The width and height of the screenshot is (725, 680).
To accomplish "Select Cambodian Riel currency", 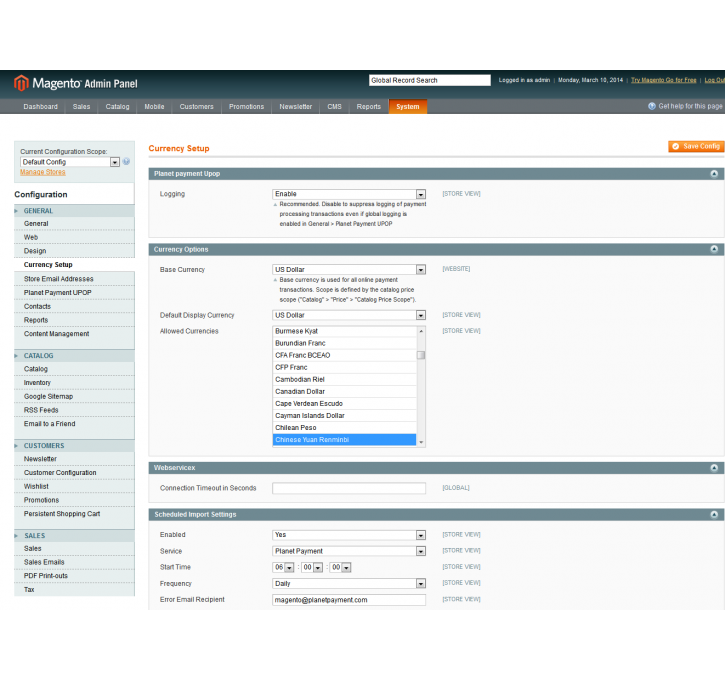I will tap(344, 380).
